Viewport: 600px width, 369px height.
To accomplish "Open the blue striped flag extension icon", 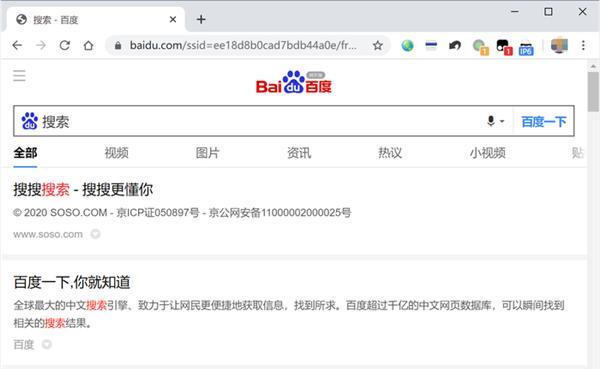I will click(x=431, y=46).
